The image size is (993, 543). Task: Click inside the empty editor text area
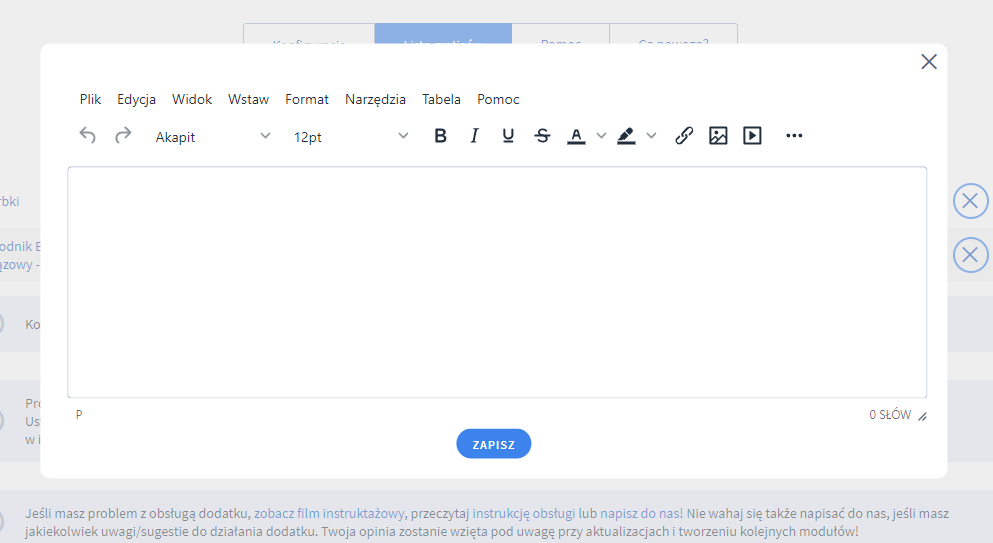497,282
